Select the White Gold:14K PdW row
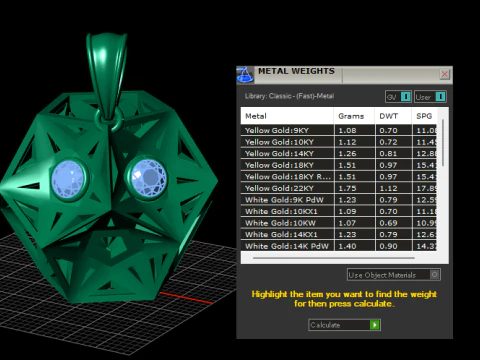Image resolution: width=480 pixels, height=360 pixels. point(339,246)
